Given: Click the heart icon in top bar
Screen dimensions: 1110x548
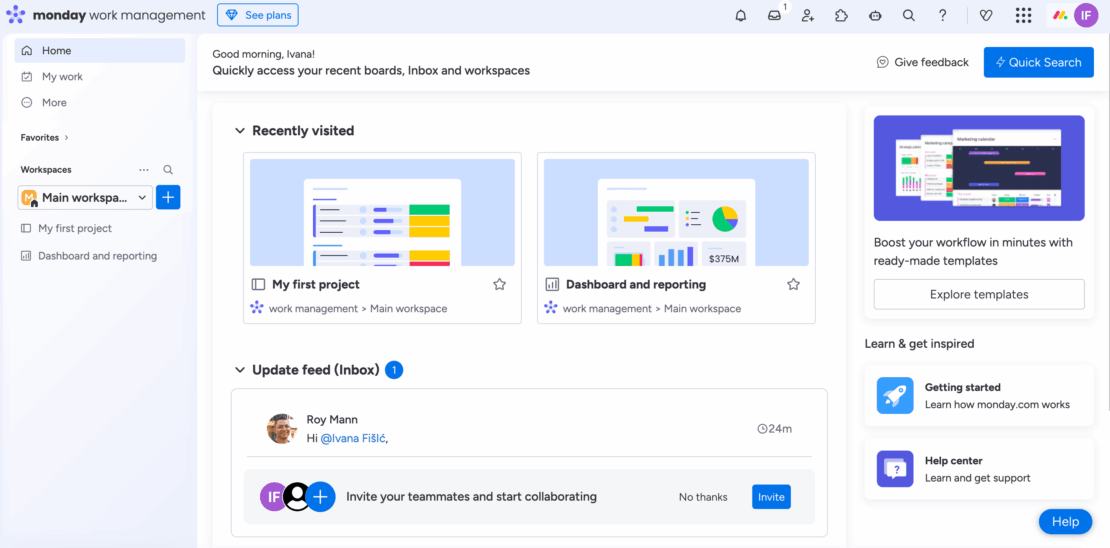Looking at the screenshot, I should click(x=986, y=16).
